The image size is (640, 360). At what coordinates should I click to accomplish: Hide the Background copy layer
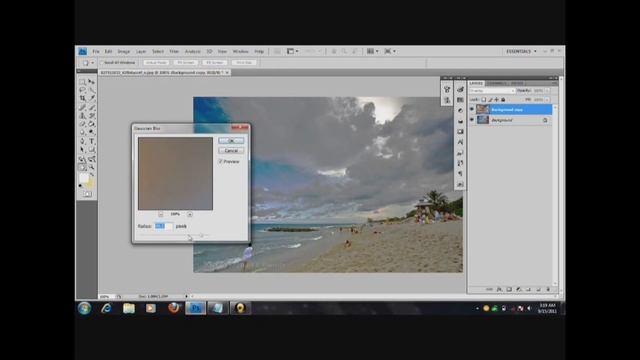472,109
